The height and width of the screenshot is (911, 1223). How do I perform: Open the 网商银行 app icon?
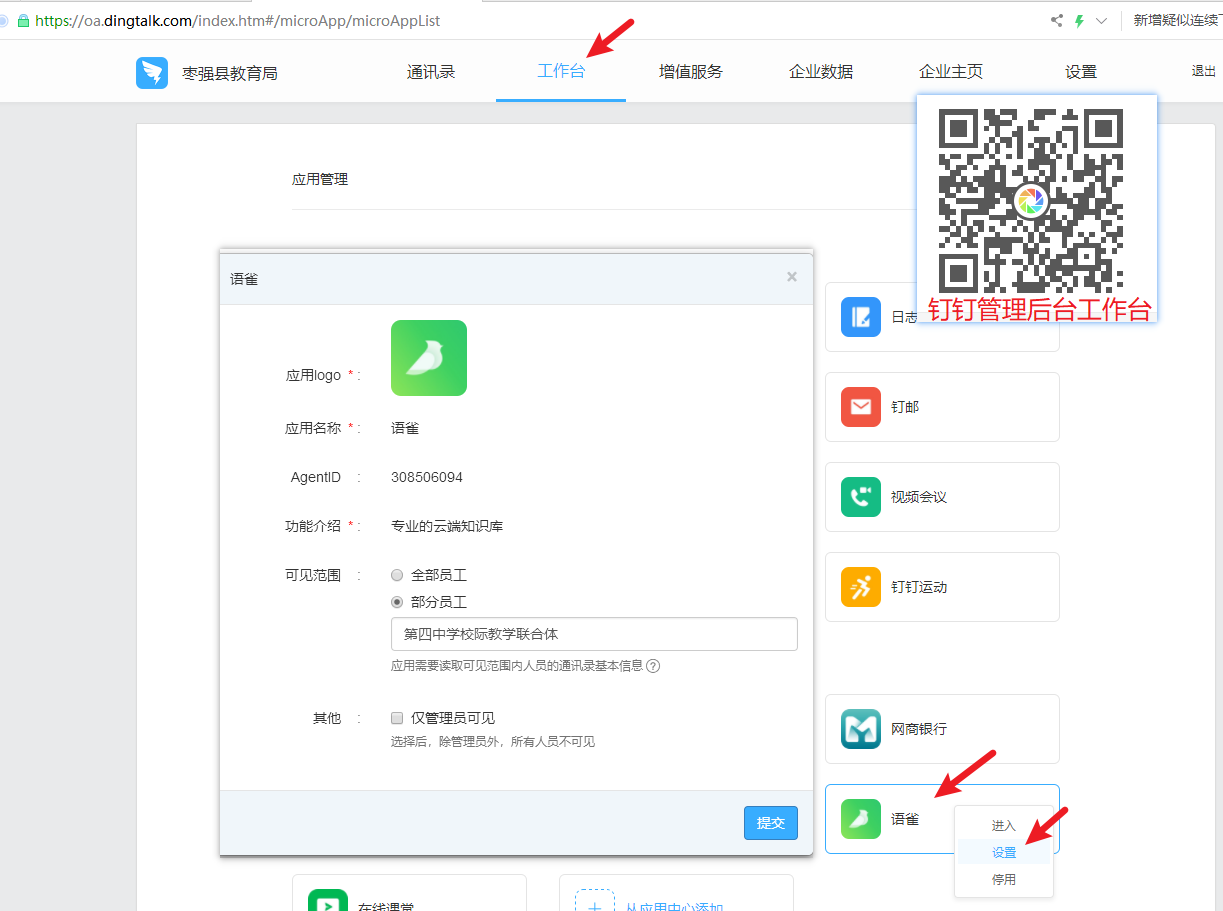tap(861, 729)
